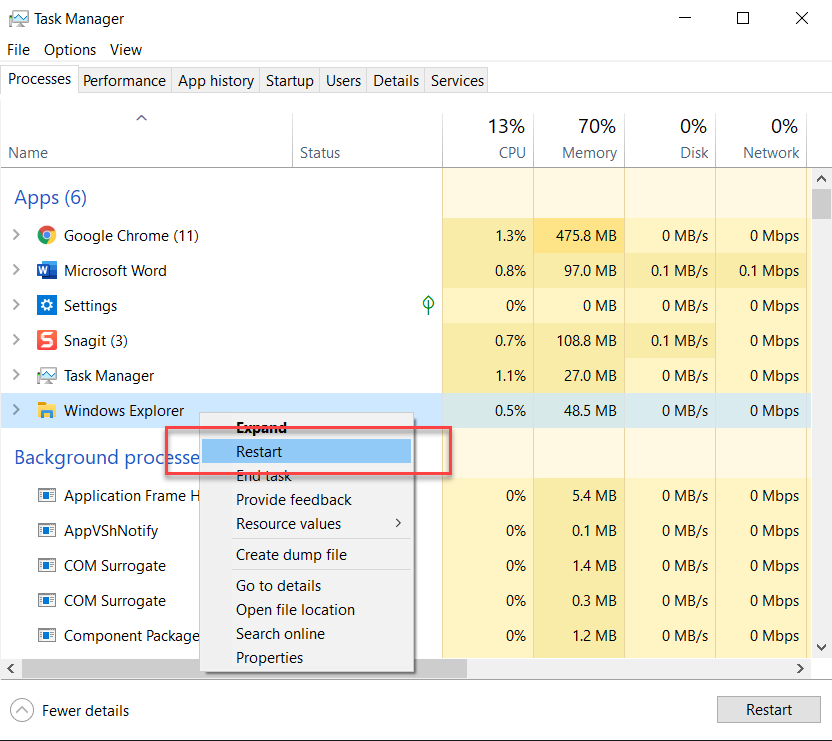832x741 pixels.
Task: Click the AppVShNotify process icon
Action: [x=46, y=531]
